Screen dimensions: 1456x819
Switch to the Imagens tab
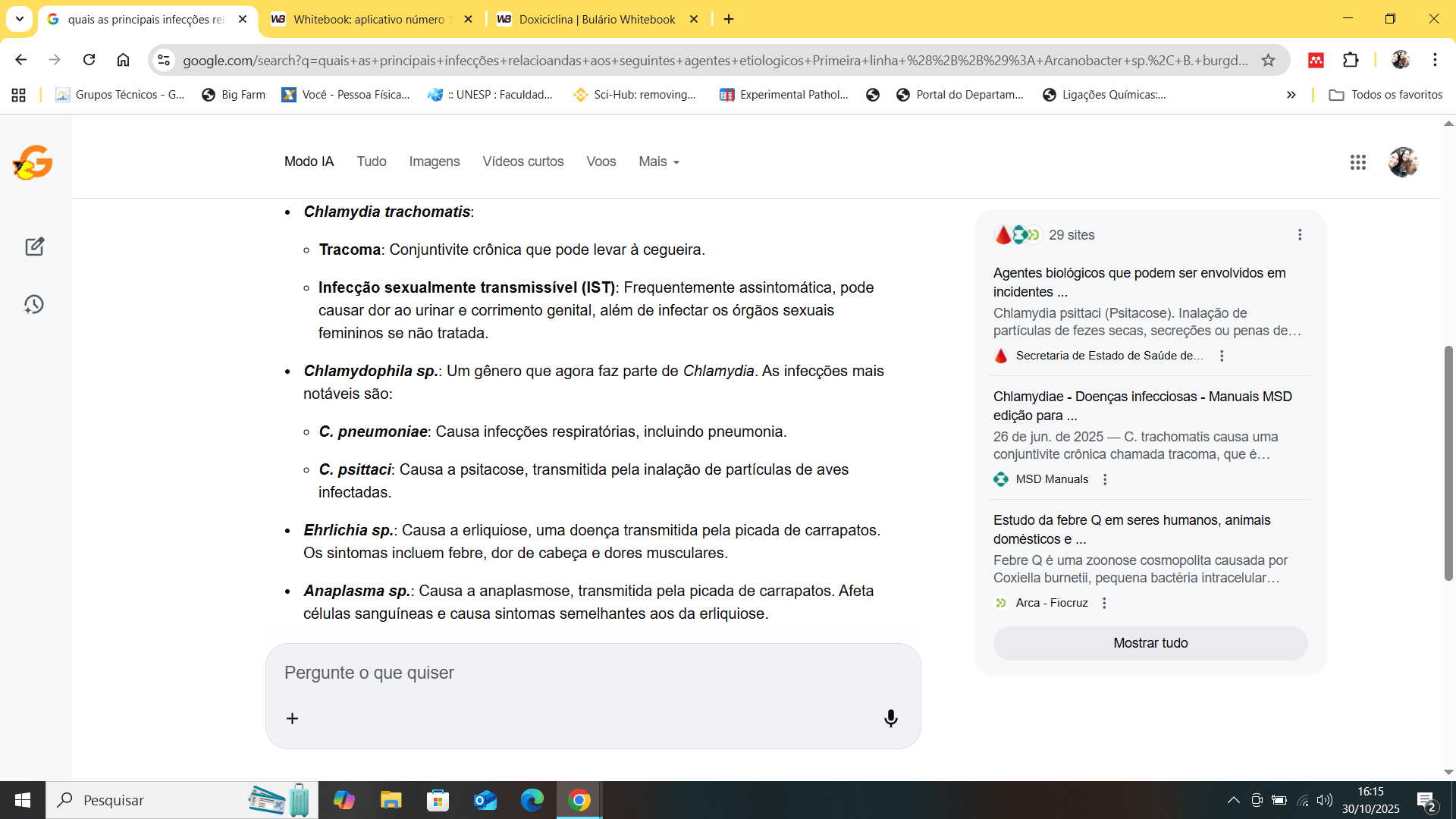(434, 162)
